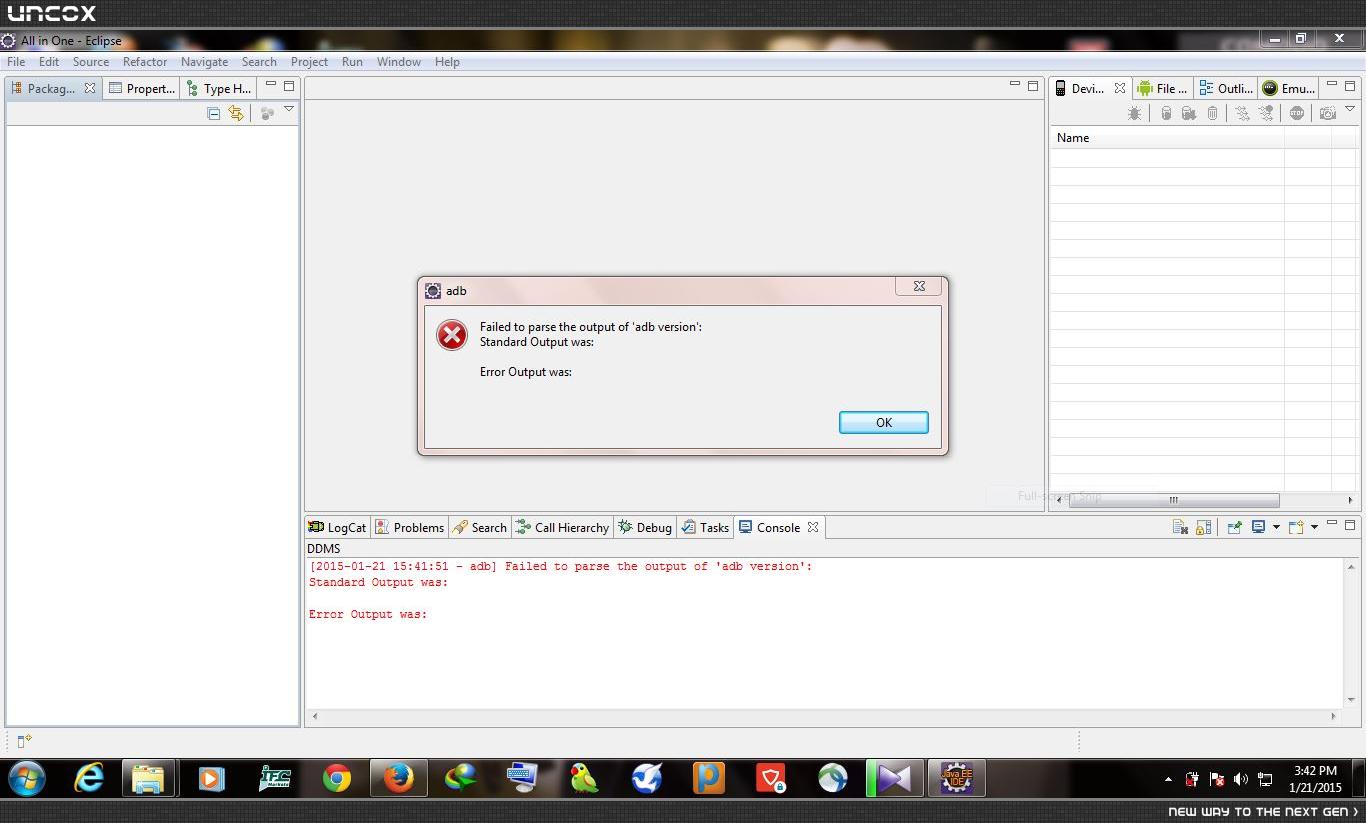Click the Start Method Profiling icon
Viewport: 1366px width, 823px height.
[1266, 114]
